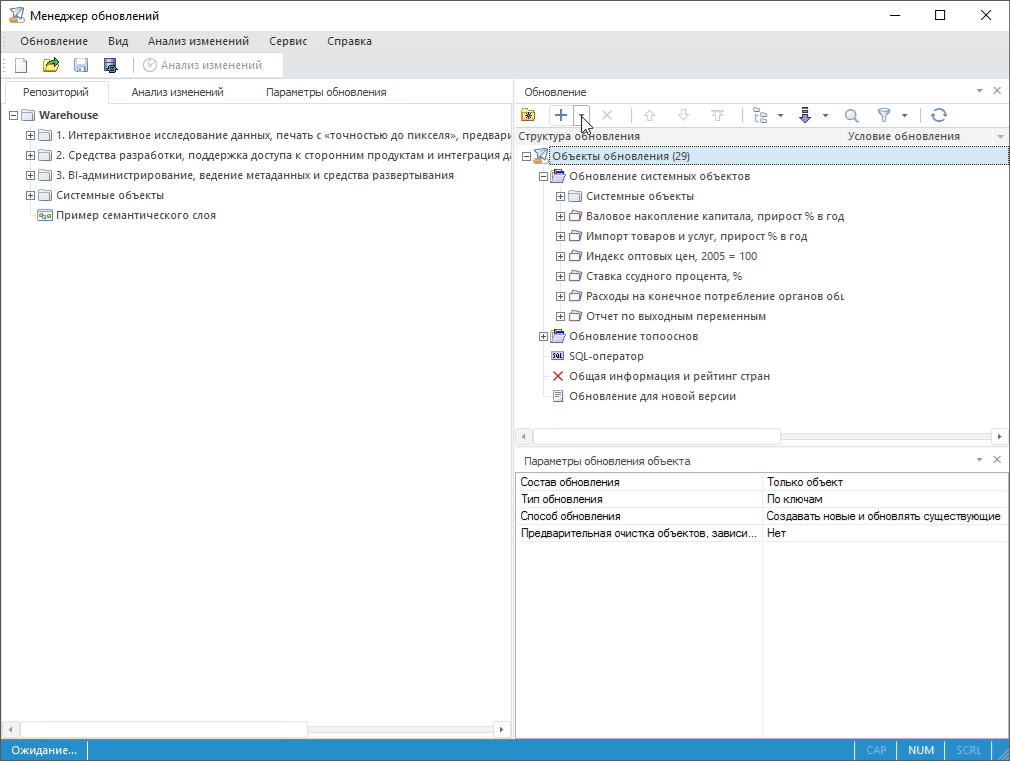Save the update with the floppy icon

pyautogui.click(x=81, y=65)
